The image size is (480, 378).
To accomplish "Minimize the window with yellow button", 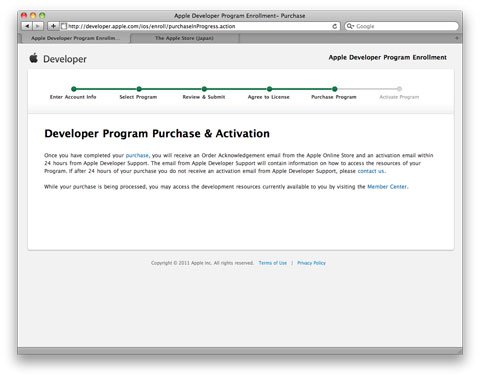I will click(33, 15).
